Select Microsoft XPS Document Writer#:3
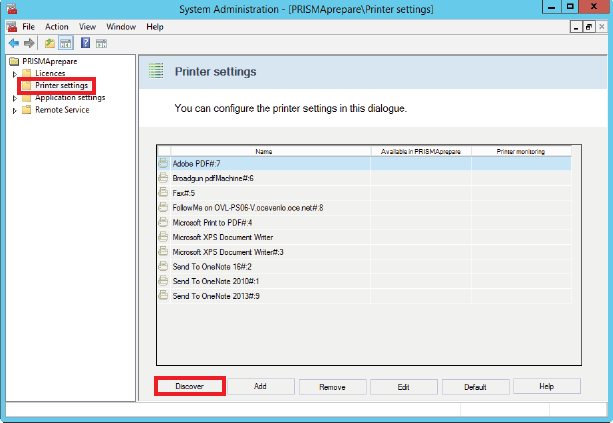 [364, 252]
